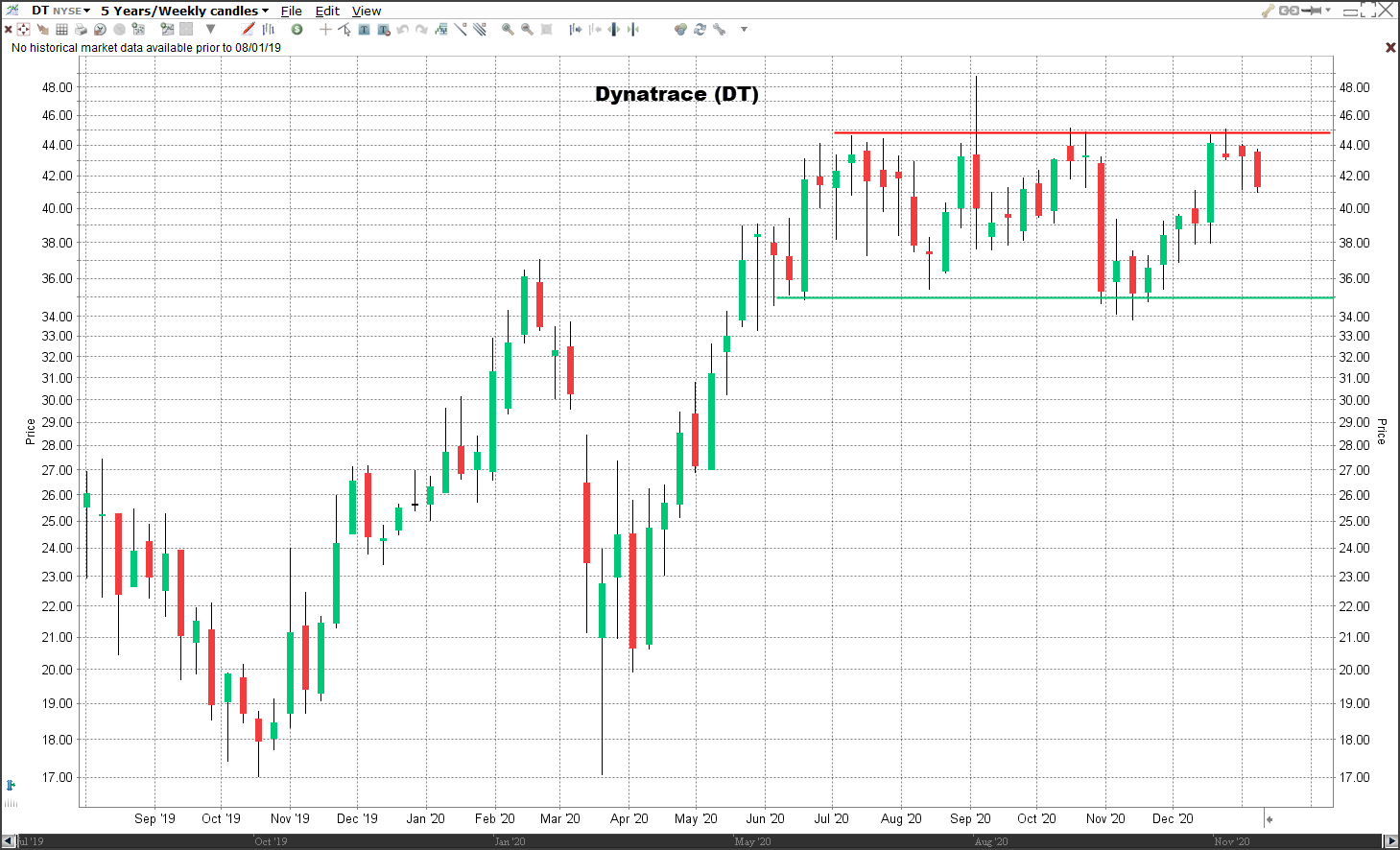Dismiss the no historical data message
This screenshot has height=850, width=1400.
tap(1390, 47)
